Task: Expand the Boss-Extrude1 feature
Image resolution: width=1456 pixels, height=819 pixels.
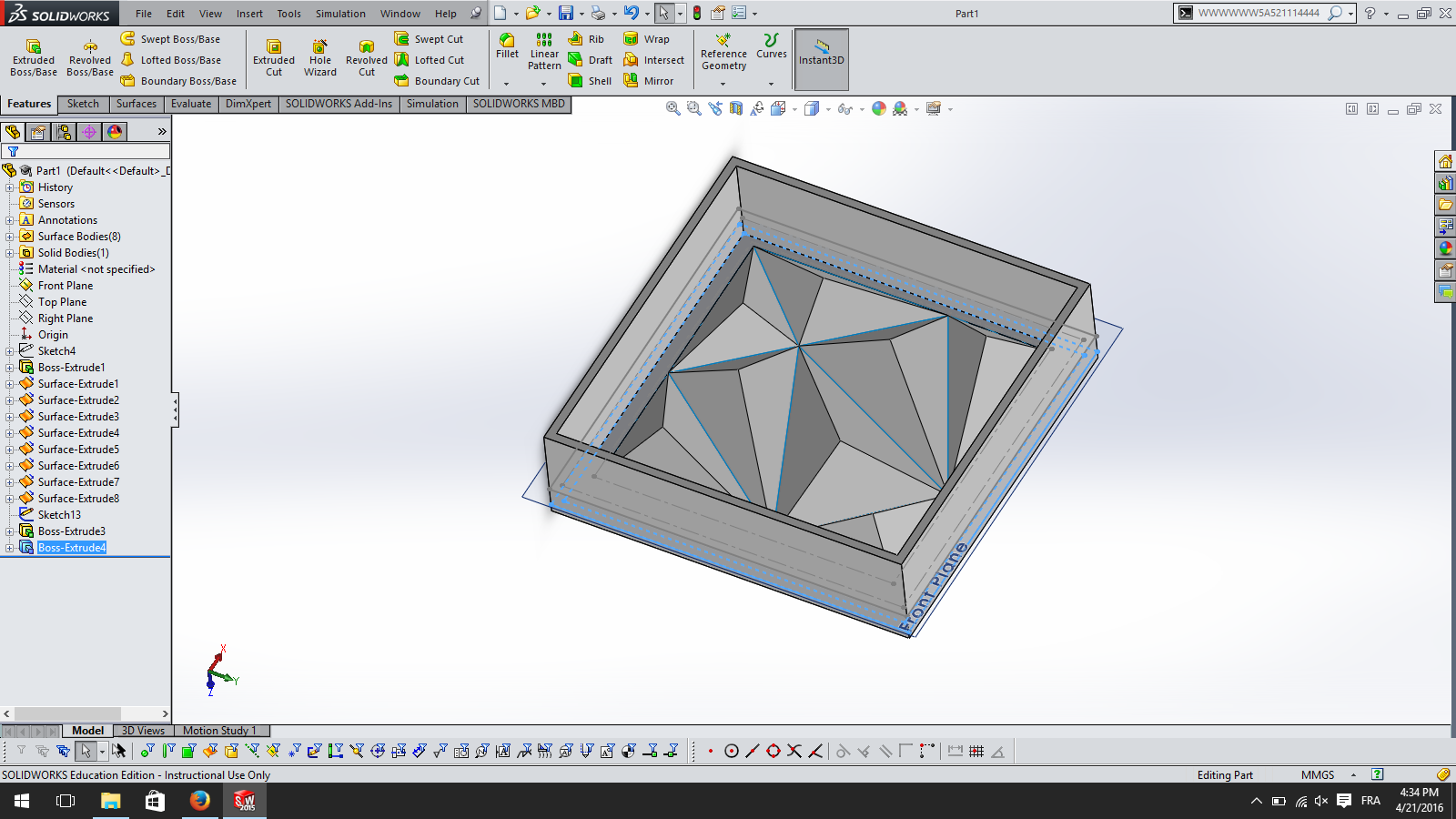Action: [x=10, y=368]
